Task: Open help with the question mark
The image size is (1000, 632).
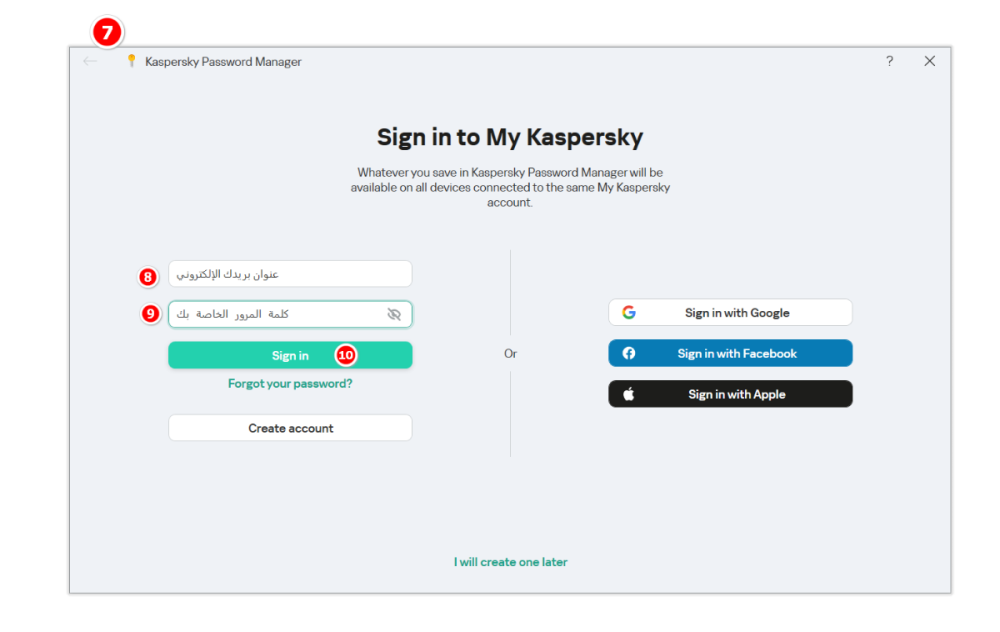Action: [889, 61]
